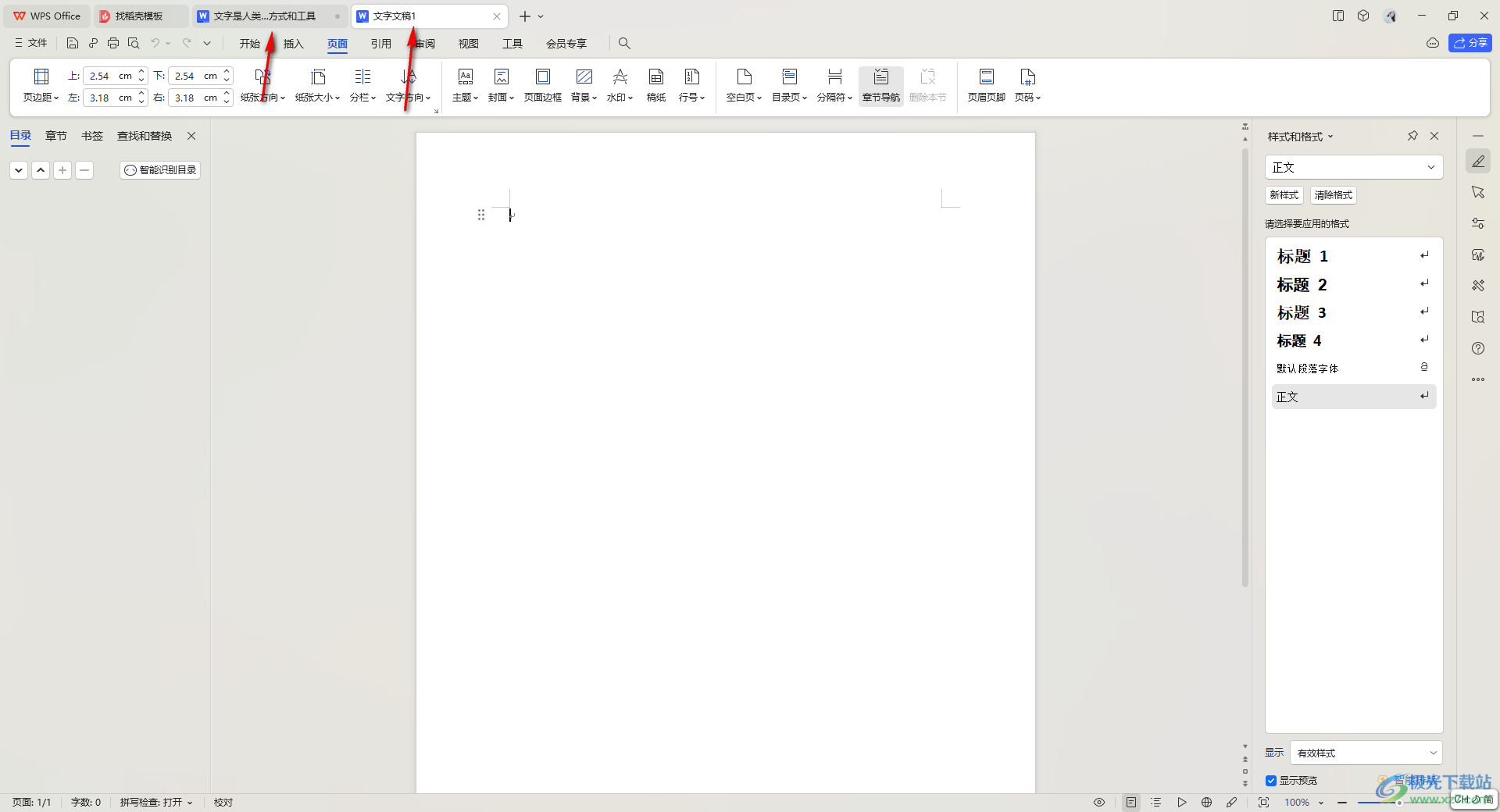The height and width of the screenshot is (812, 1500).
Task: Click the selection arrow icon in right sidebar
Action: [x=1478, y=192]
